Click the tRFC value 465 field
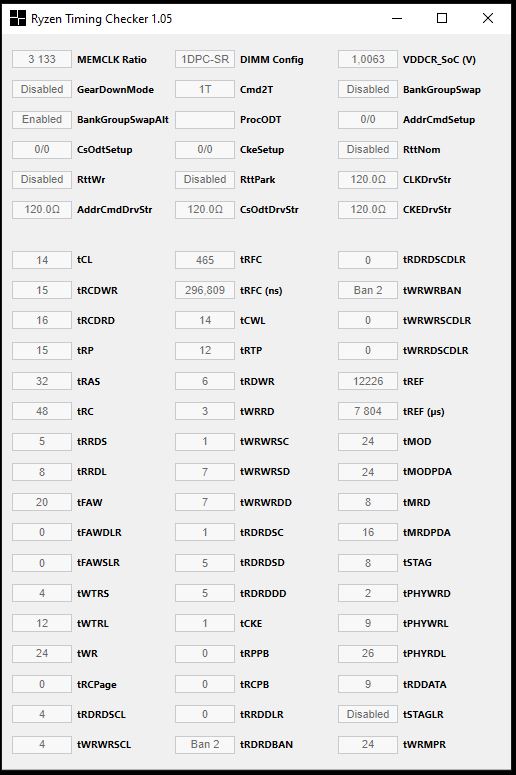 [205, 260]
